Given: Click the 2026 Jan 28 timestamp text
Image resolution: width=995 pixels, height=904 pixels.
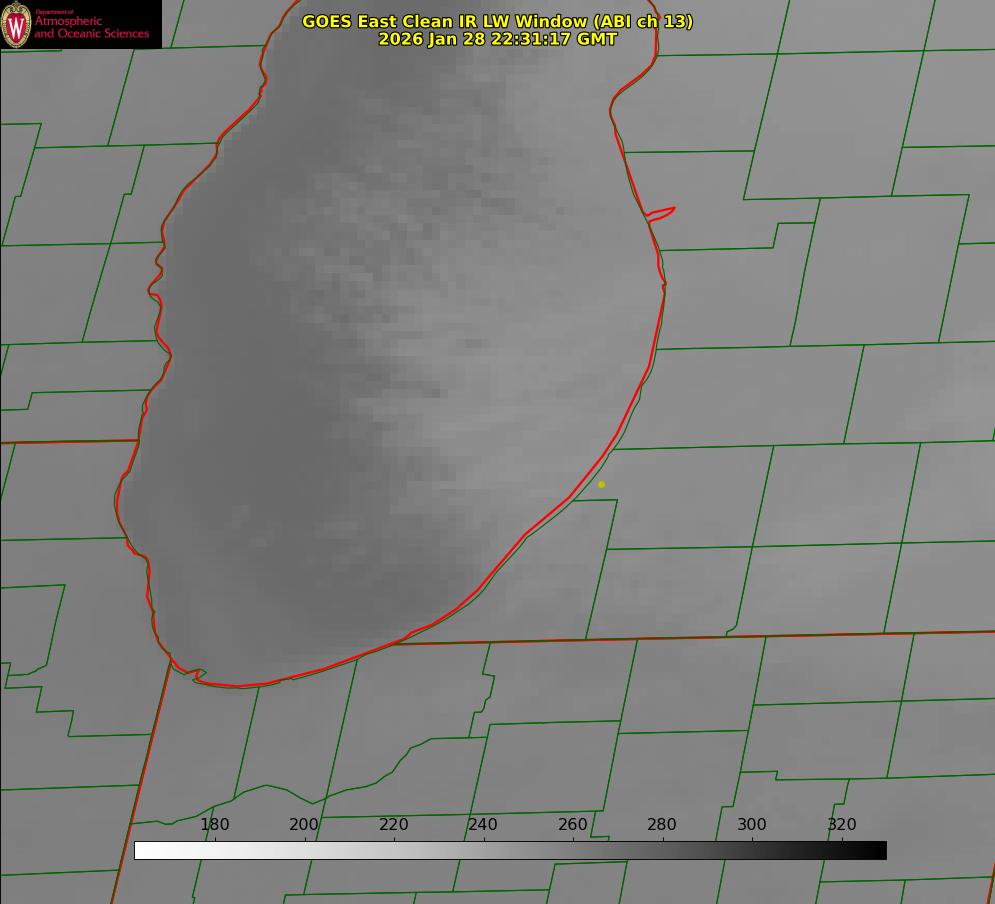Looking at the screenshot, I should [x=497, y=39].
